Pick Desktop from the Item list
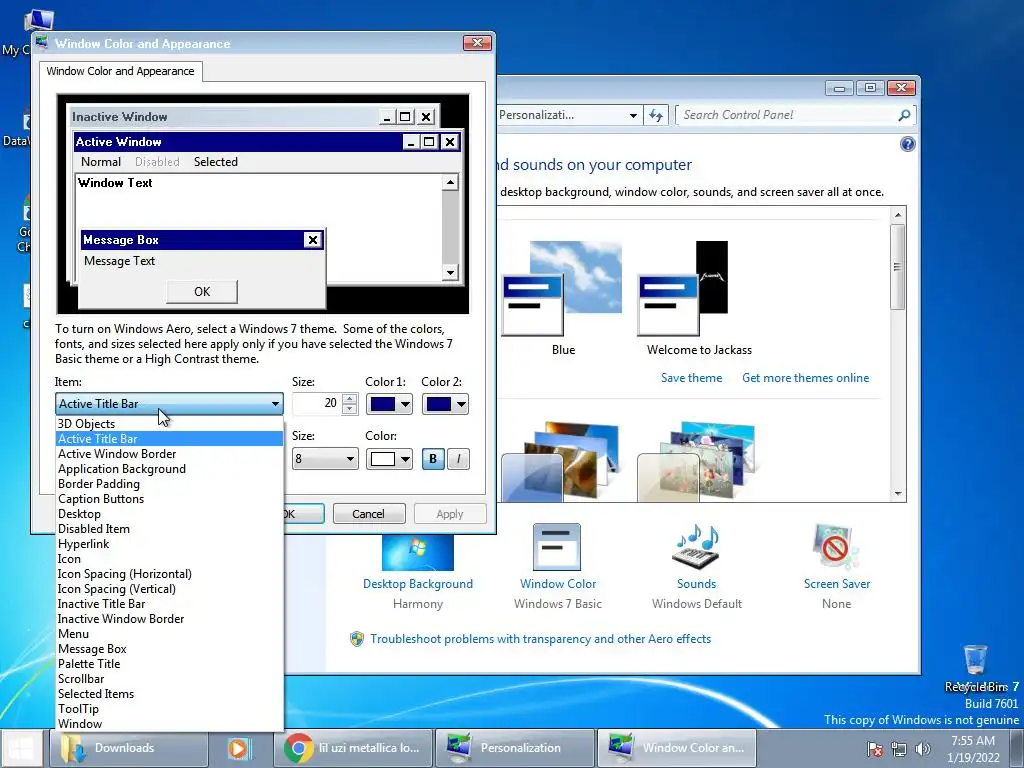The height and width of the screenshot is (768, 1024). point(170,514)
